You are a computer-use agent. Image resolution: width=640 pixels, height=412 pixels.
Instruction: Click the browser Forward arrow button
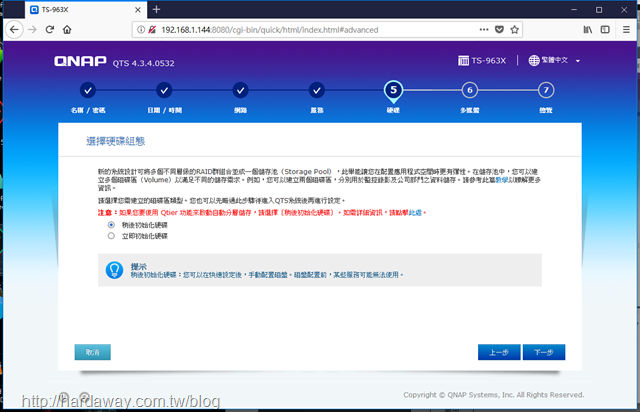tap(32, 30)
